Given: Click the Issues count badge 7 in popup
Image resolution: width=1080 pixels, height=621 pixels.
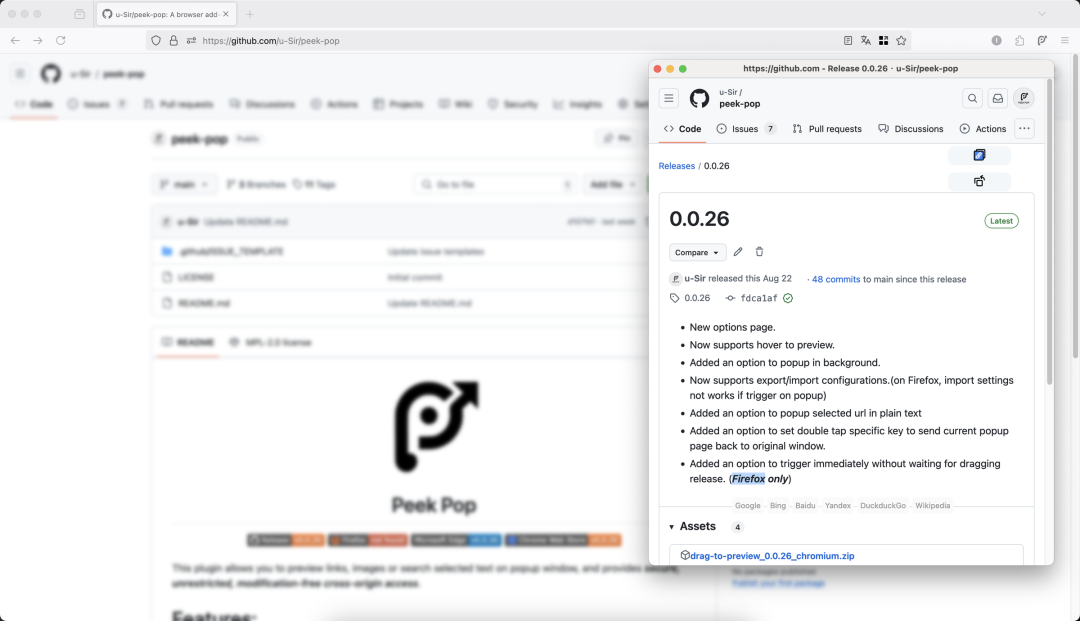Looking at the screenshot, I should coord(770,129).
